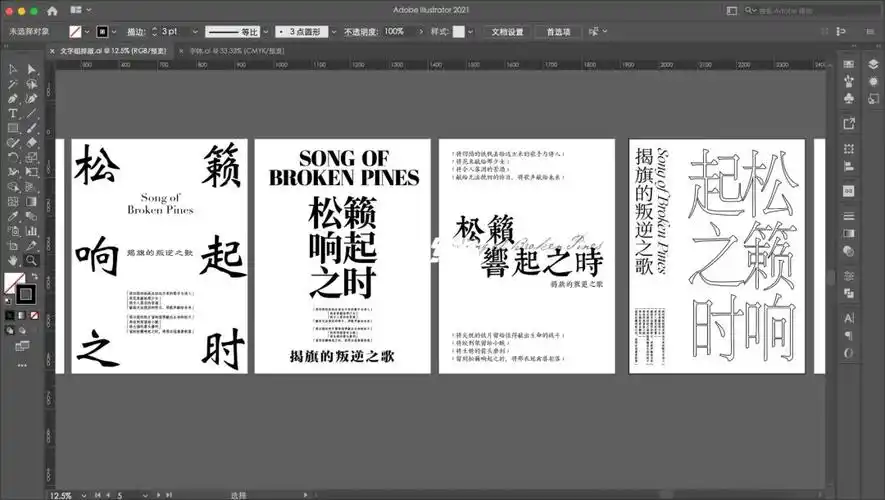Click the toolbox stroke color swatch

25,294
